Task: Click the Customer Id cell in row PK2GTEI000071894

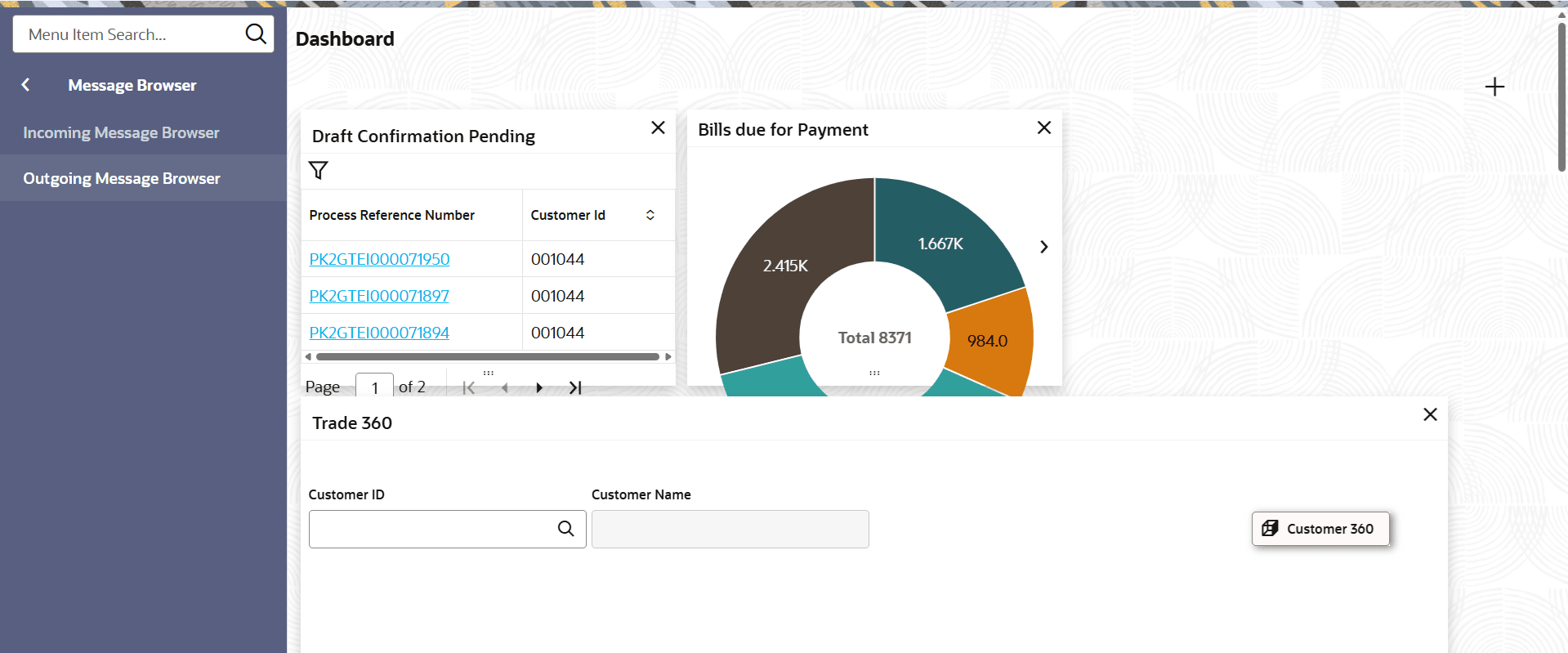Action: [x=599, y=333]
